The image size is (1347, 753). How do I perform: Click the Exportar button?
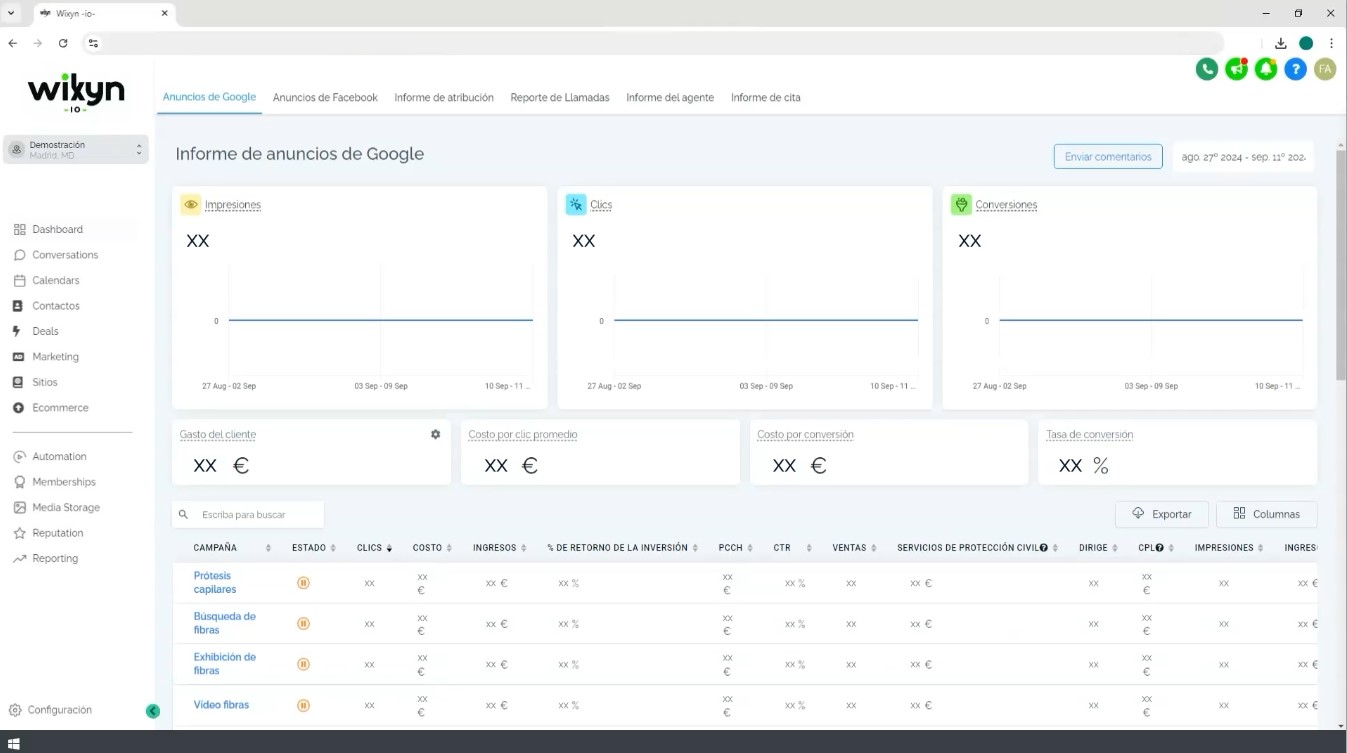click(1162, 514)
